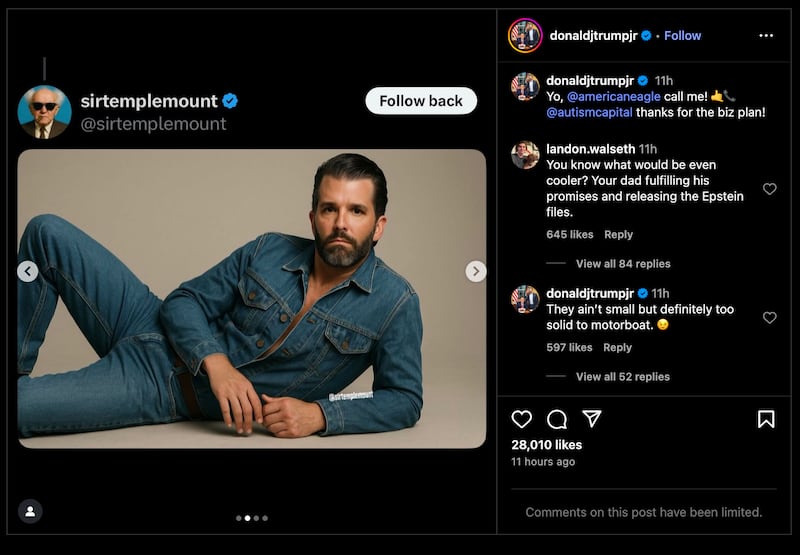Go to the previous carousel image
The width and height of the screenshot is (800, 555).
tap(28, 271)
